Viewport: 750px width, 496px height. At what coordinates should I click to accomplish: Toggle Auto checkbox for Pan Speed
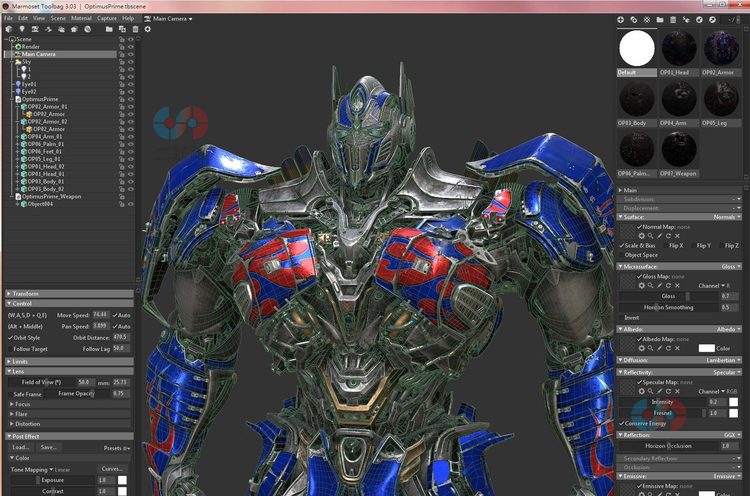pyautogui.click(x=115, y=326)
